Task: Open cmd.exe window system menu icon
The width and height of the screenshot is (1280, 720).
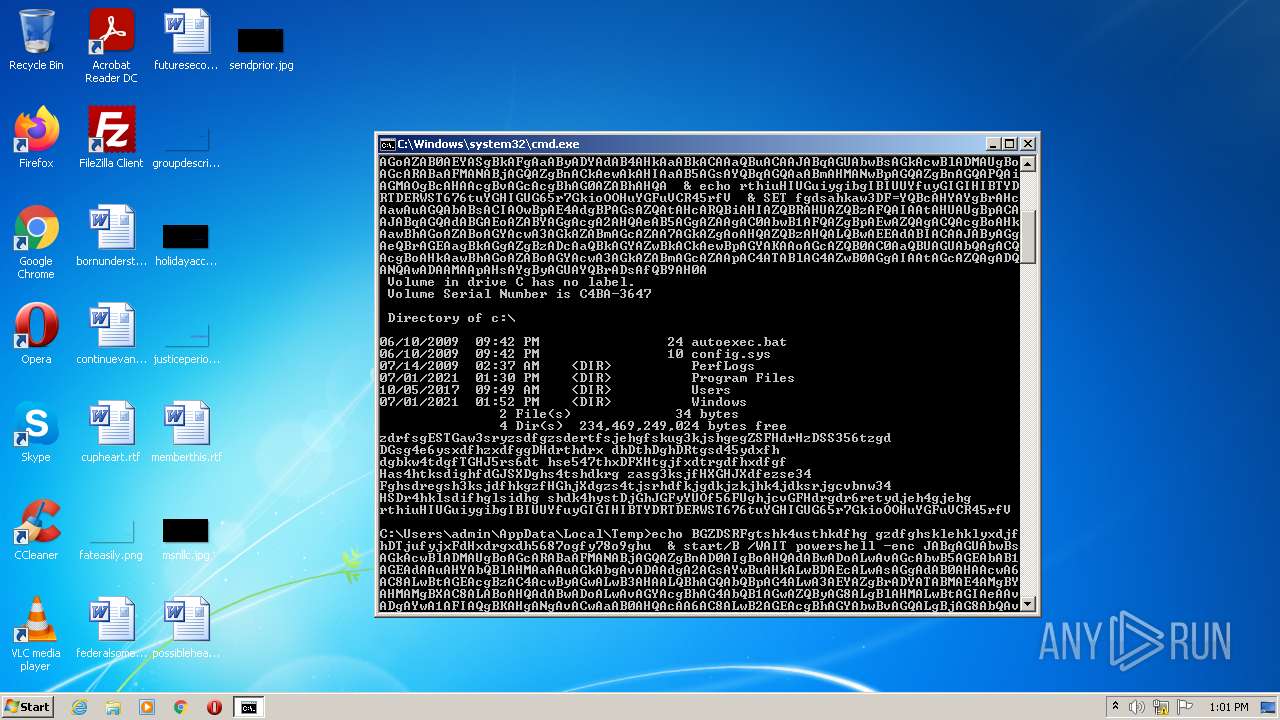Action: (x=387, y=144)
